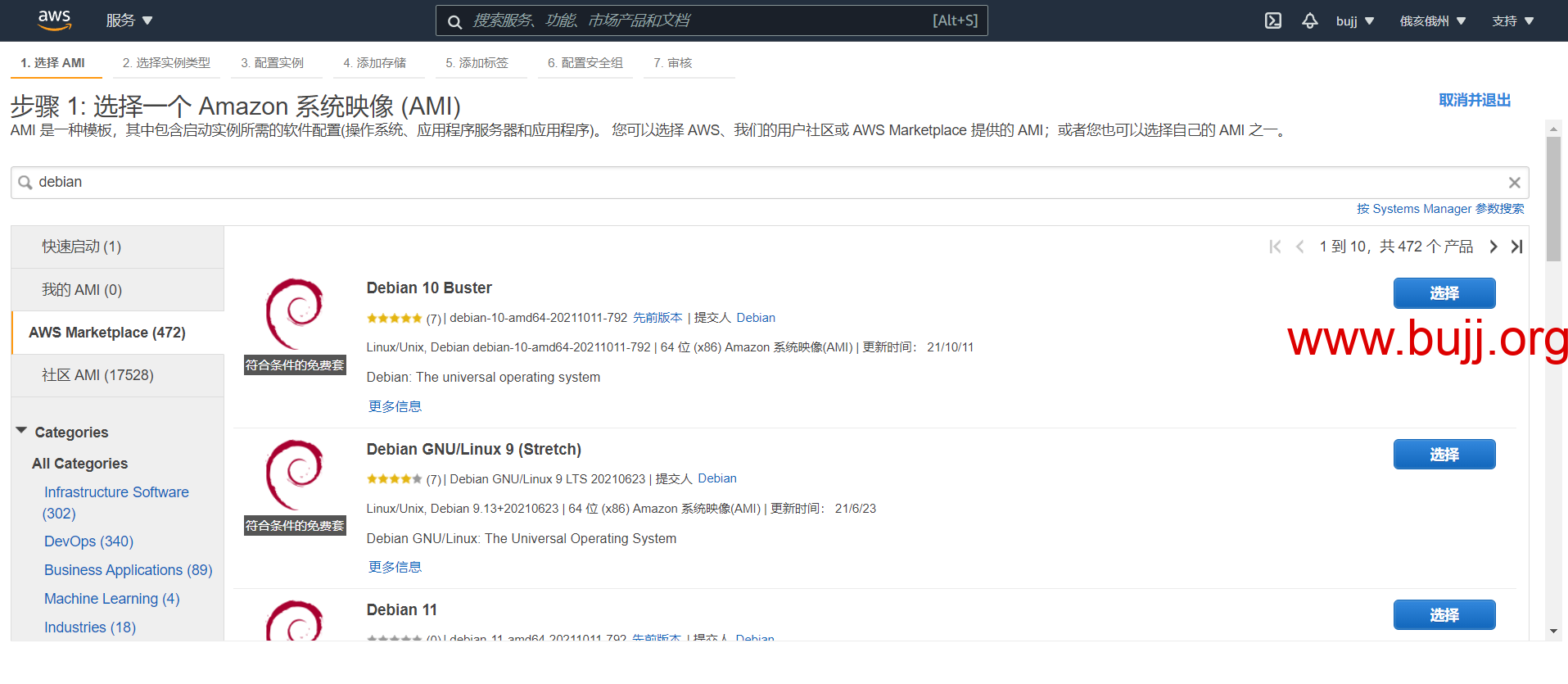The image size is (1568, 684).
Task: Click the scrollbar down arrow
Action: click(1553, 632)
